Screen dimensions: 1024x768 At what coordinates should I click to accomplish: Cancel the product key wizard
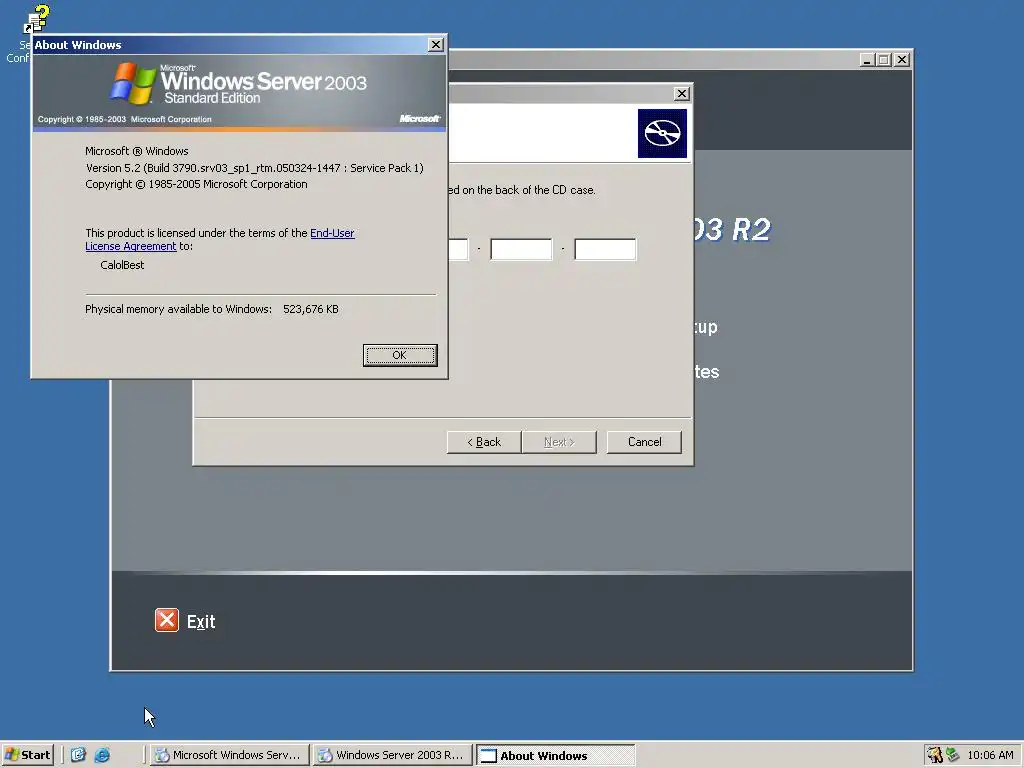pyautogui.click(x=644, y=442)
